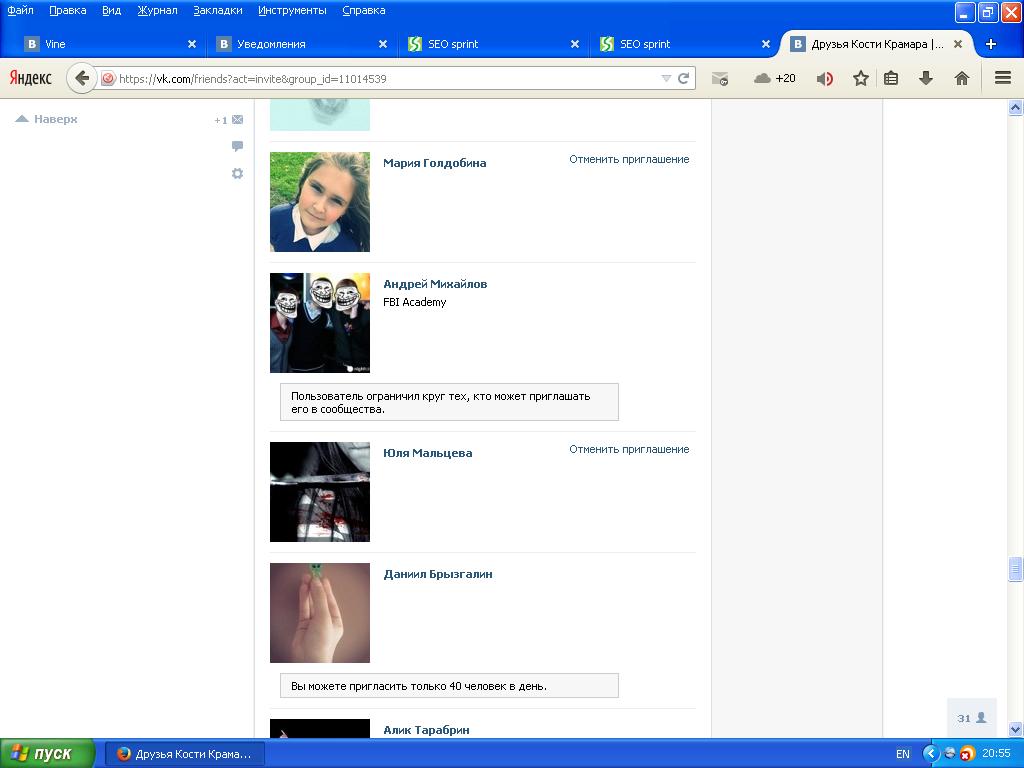Click the 40 people per day notice
Image resolution: width=1024 pixels, height=768 pixels.
(449, 686)
